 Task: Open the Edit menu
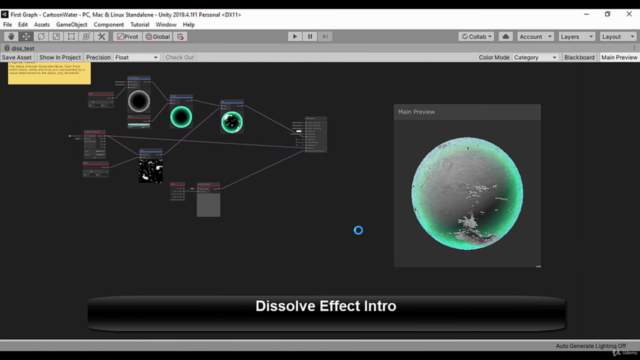(x=23, y=25)
